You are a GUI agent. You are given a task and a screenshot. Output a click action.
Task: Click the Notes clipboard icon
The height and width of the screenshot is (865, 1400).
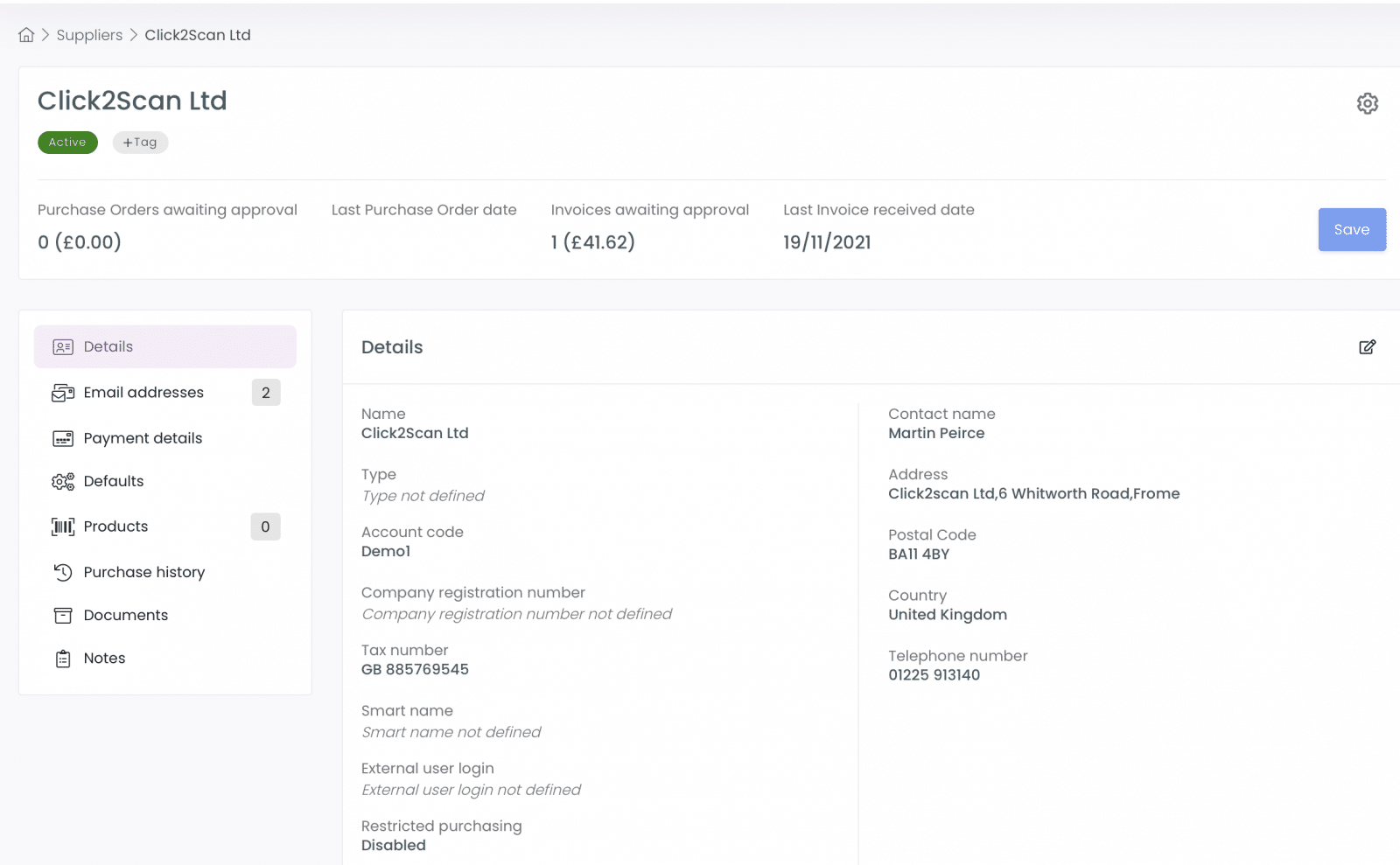click(63, 659)
